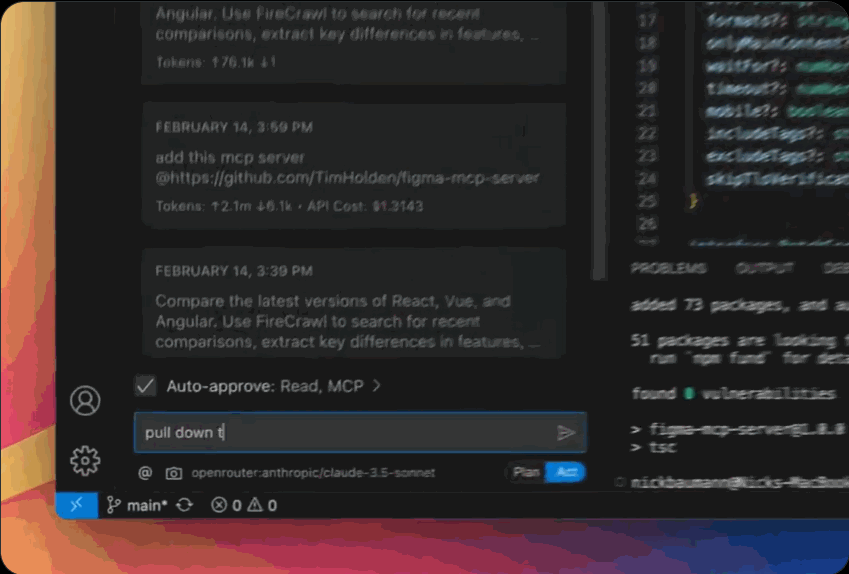Click the '51 packages are looking' terminal line

click(x=739, y=341)
